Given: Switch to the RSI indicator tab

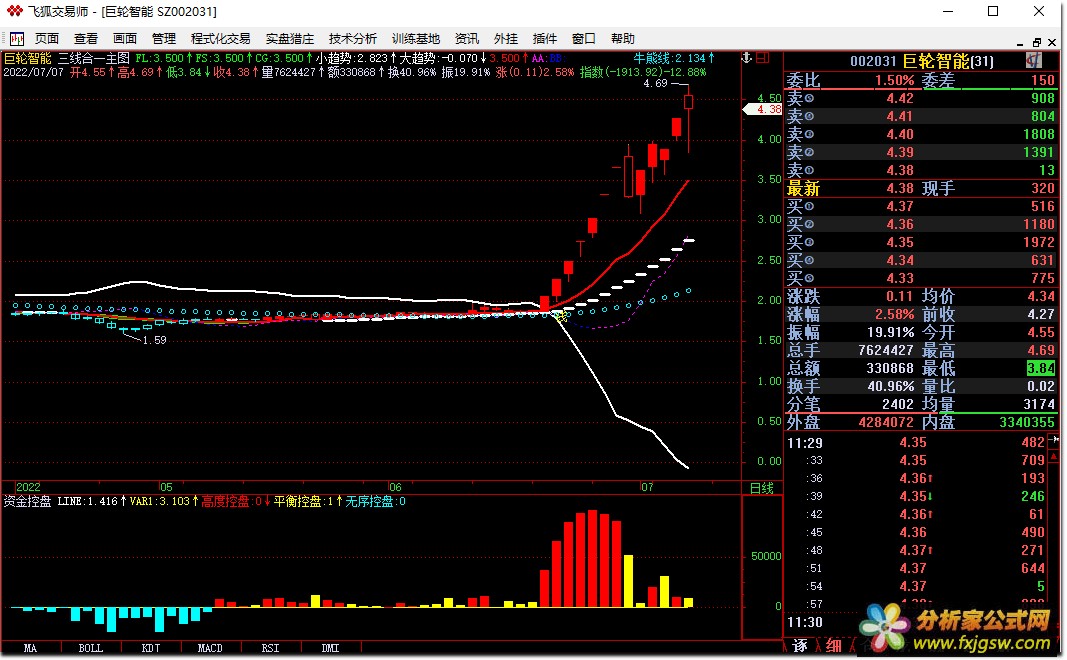Looking at the screenshot, I should 270,648.
